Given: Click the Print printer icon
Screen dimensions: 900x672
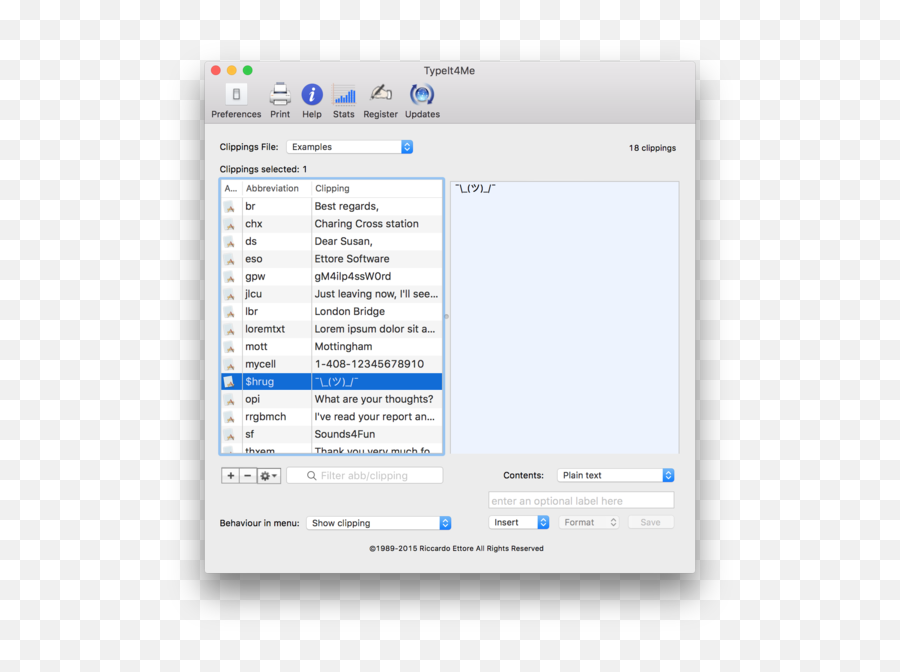Looking at the screenshot, I should (x=280, y=95).
